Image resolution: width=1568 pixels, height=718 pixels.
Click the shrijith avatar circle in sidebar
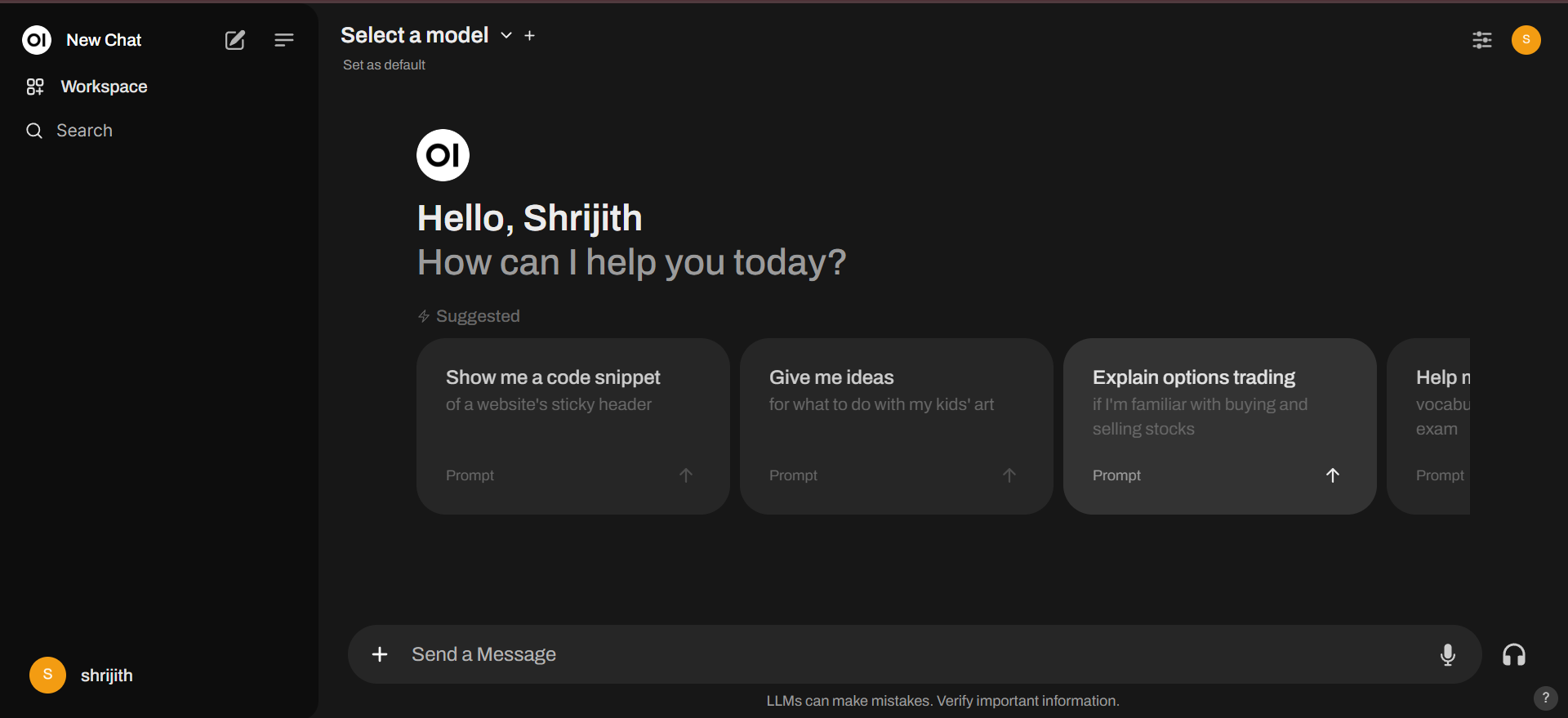47,676
